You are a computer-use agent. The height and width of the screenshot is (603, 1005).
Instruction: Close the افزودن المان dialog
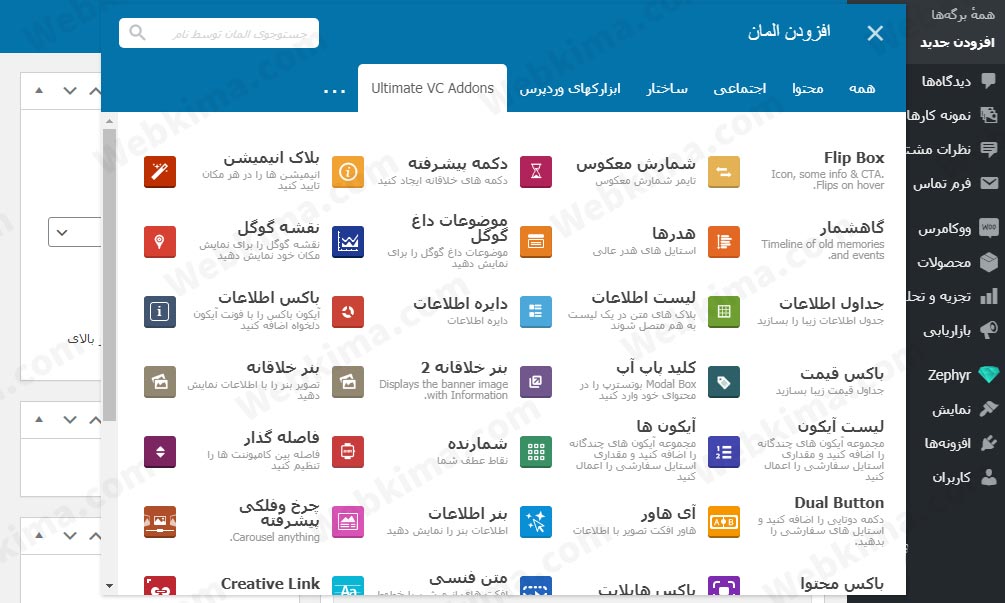click(x=875, y=33)
